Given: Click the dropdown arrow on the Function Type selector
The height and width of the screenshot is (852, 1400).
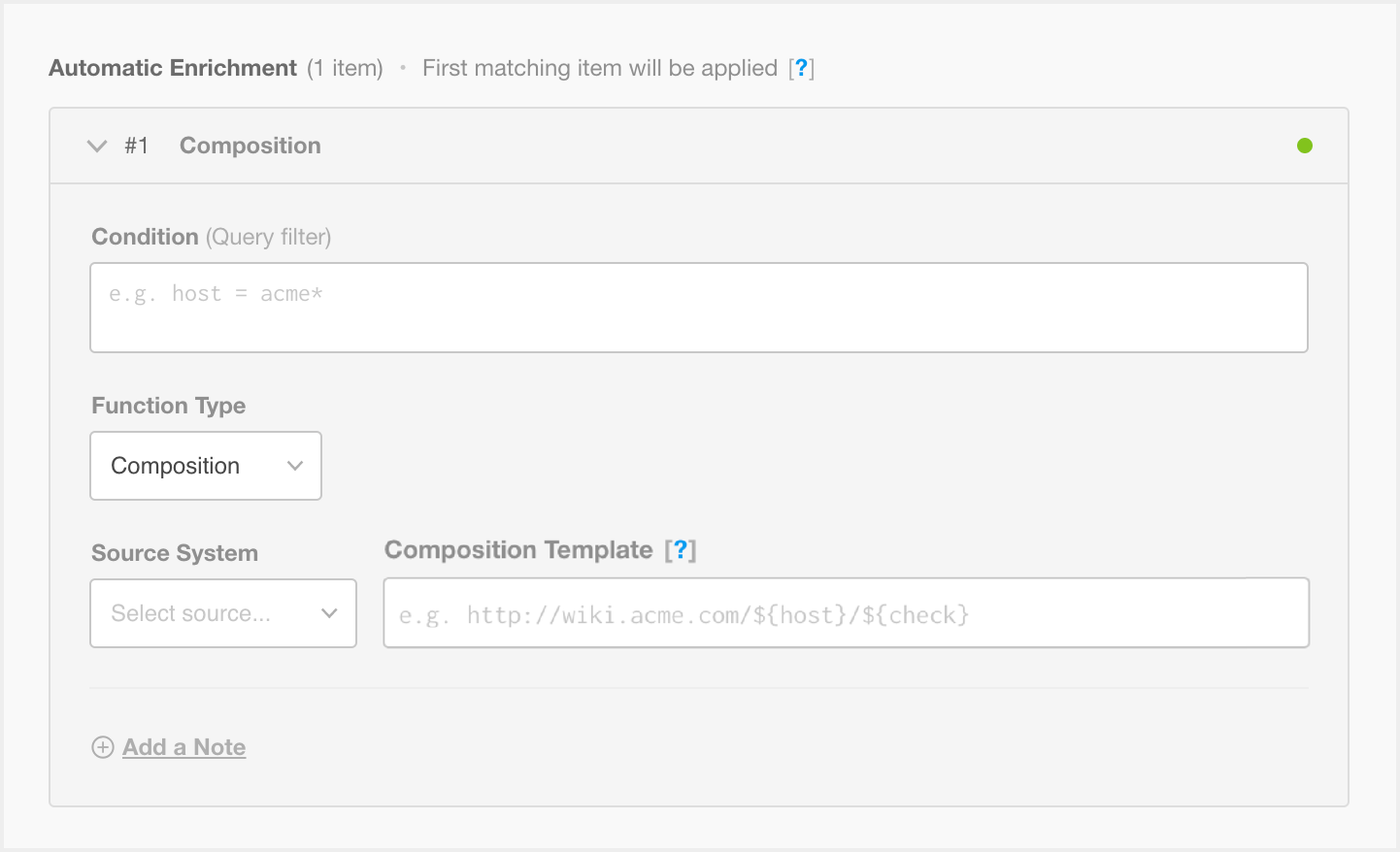Looking at the screenshot, I should [295, 466].
